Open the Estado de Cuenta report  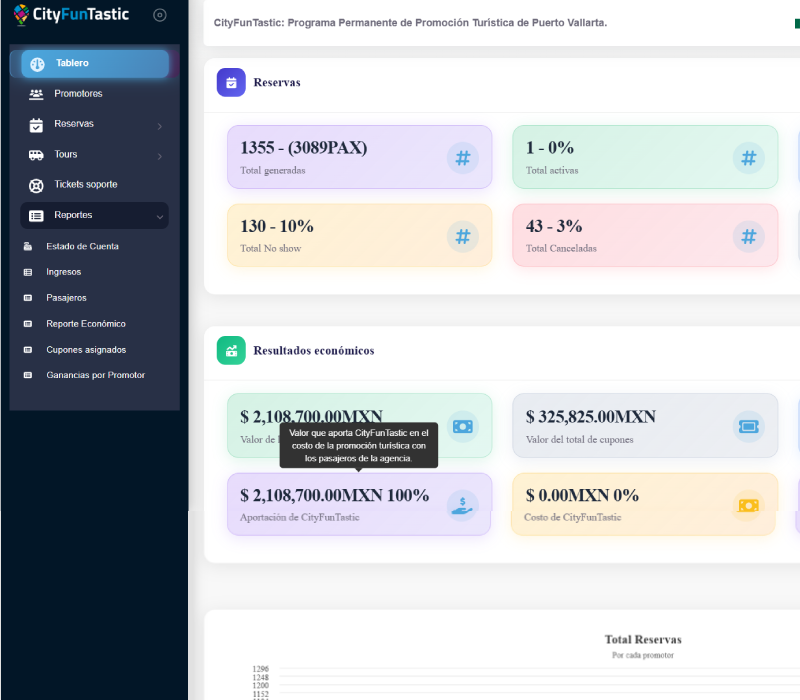pyautogui.click(x=82, y=246)
